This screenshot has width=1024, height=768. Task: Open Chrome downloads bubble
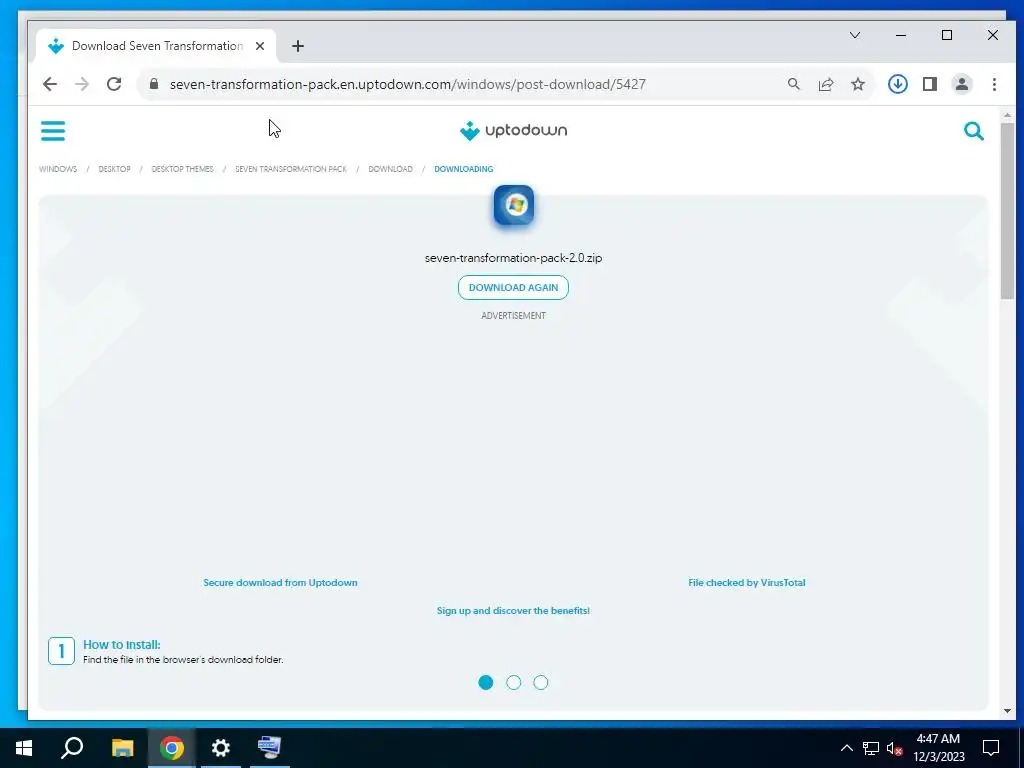click(898, 84)
